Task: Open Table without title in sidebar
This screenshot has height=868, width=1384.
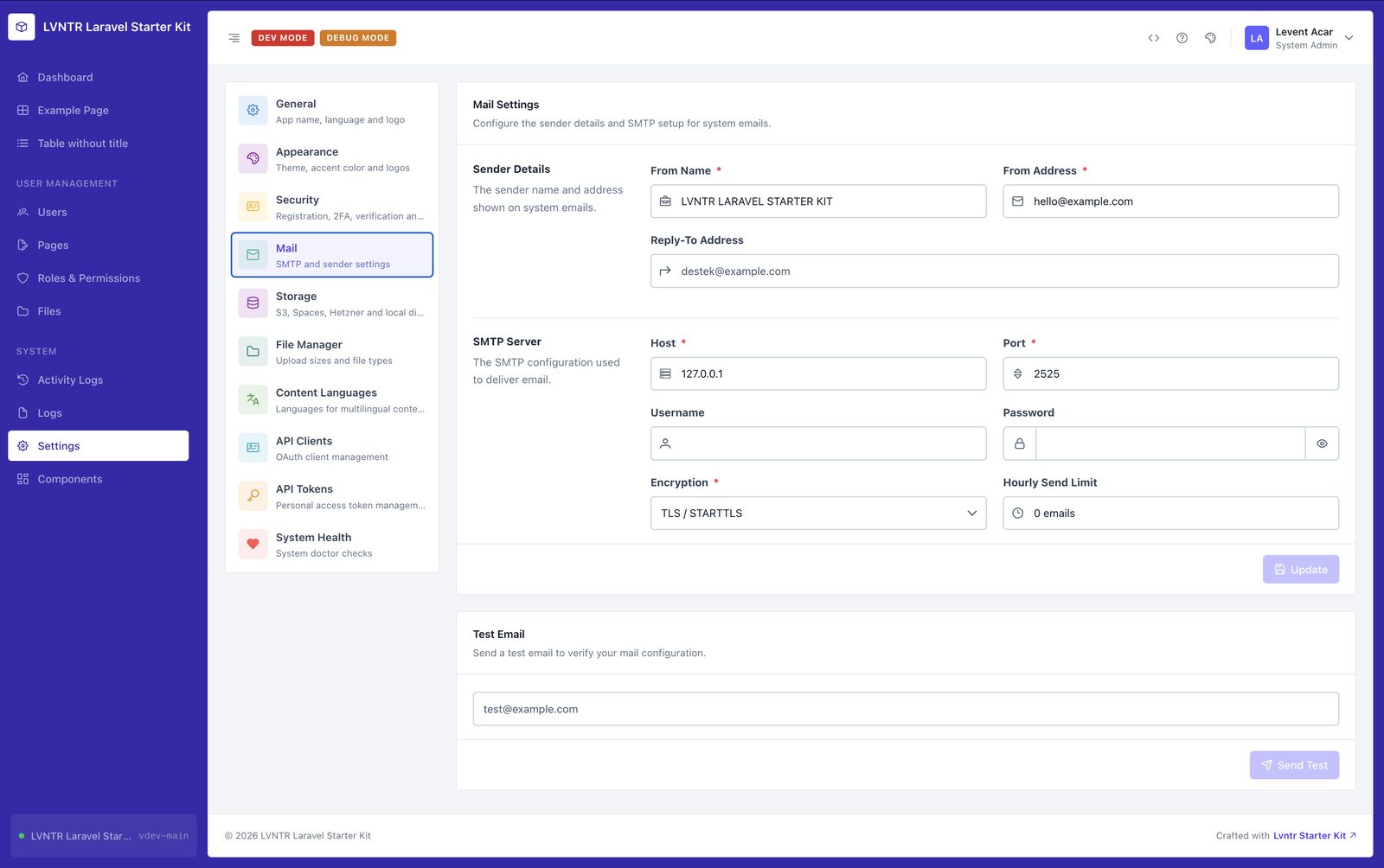Action: click(99, 144)
